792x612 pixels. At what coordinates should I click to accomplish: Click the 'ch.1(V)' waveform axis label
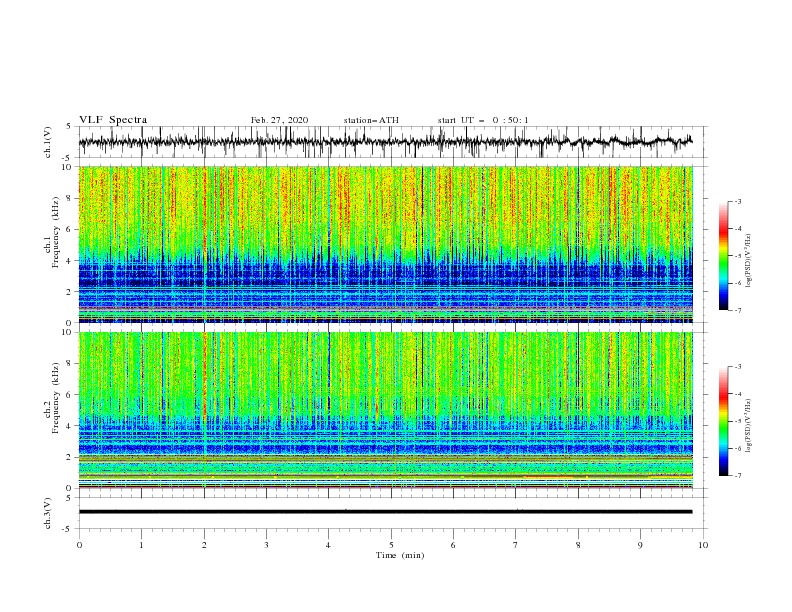tap(48, 142)
